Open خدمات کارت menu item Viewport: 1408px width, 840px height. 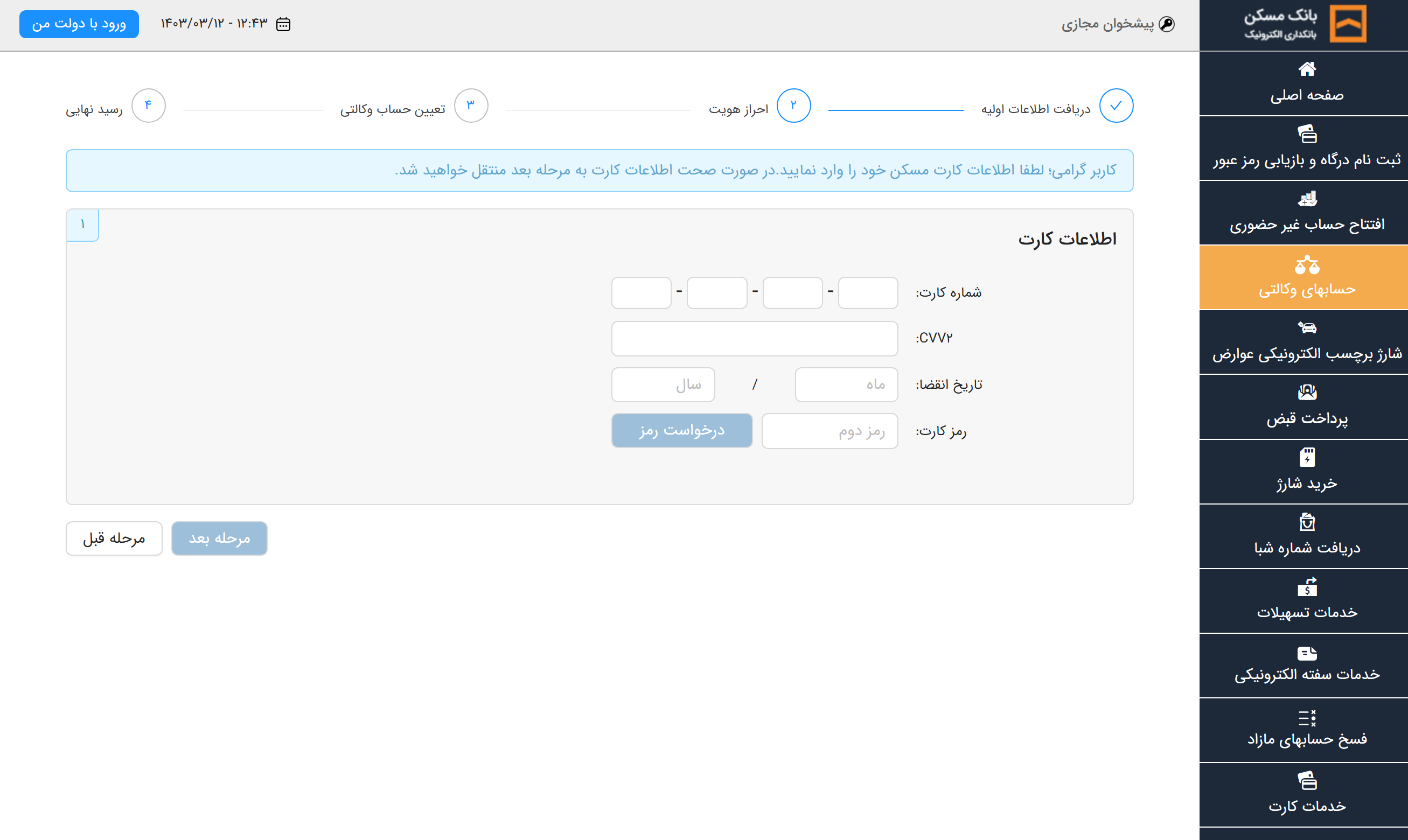(1304, 795)
